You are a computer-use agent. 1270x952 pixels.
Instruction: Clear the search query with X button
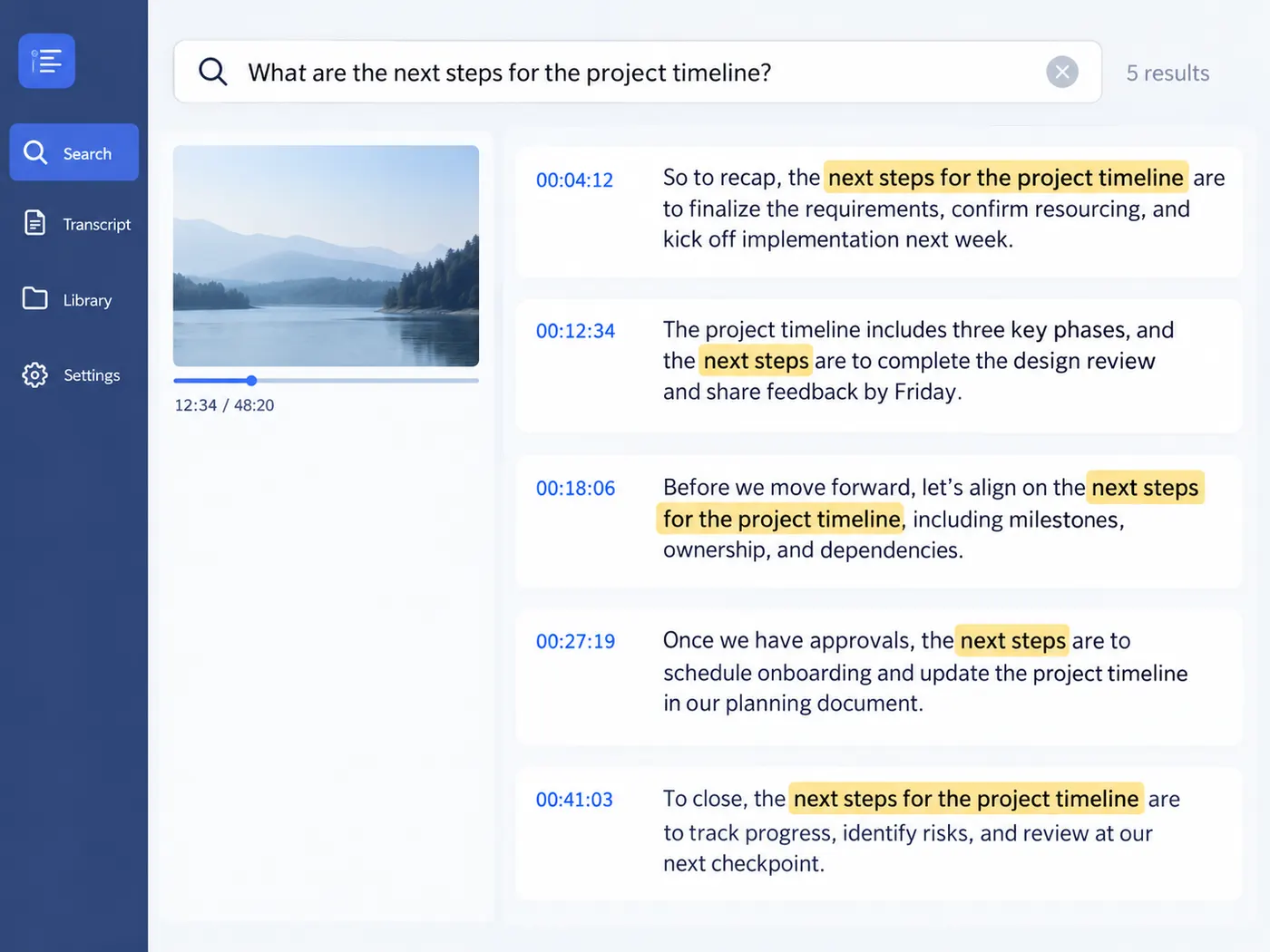click(x=1061, y=72)
